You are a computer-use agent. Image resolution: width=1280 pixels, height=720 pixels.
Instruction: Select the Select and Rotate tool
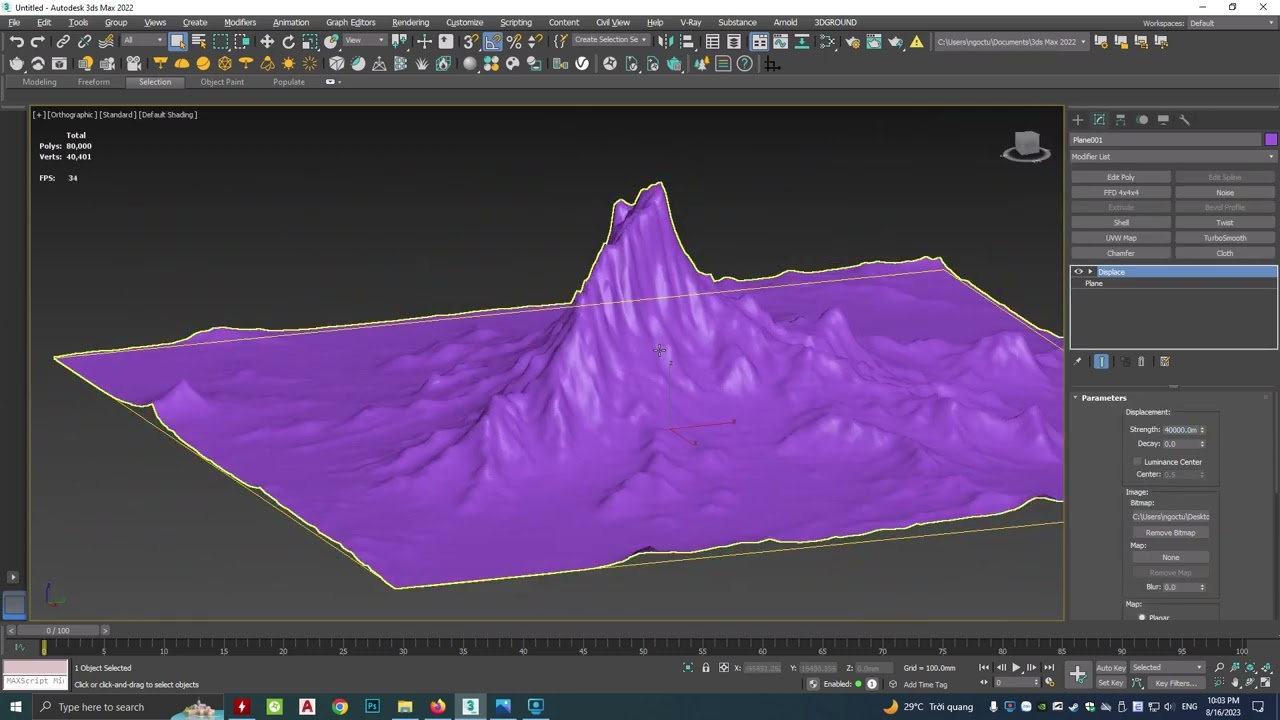click(x=288, y=41)
